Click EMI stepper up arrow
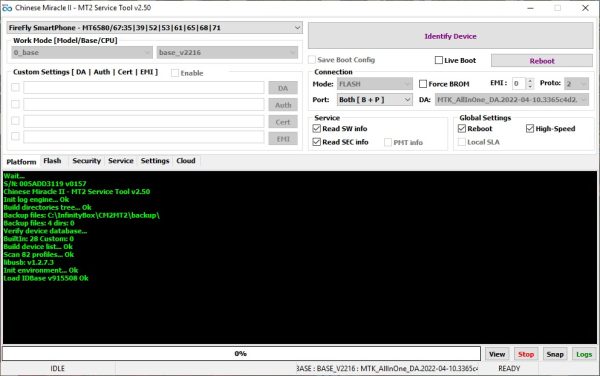 pyautogui.click(x=530, y=81)
